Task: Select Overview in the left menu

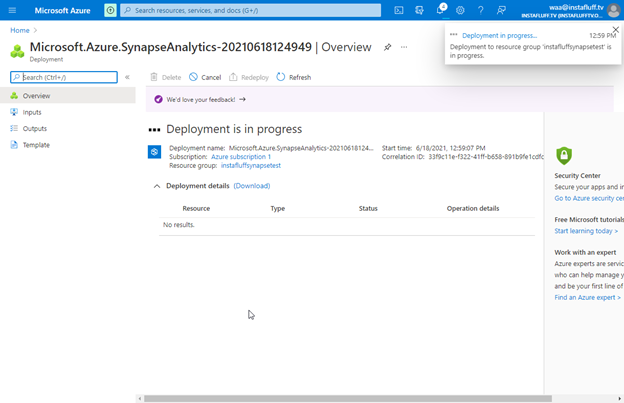Action: [68, 96]
